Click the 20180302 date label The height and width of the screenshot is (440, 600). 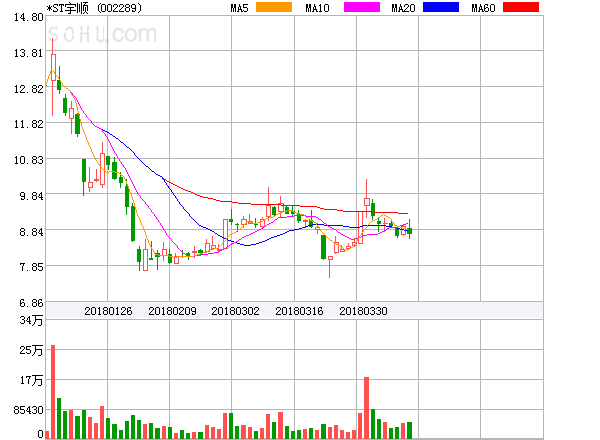click(235, 311)
